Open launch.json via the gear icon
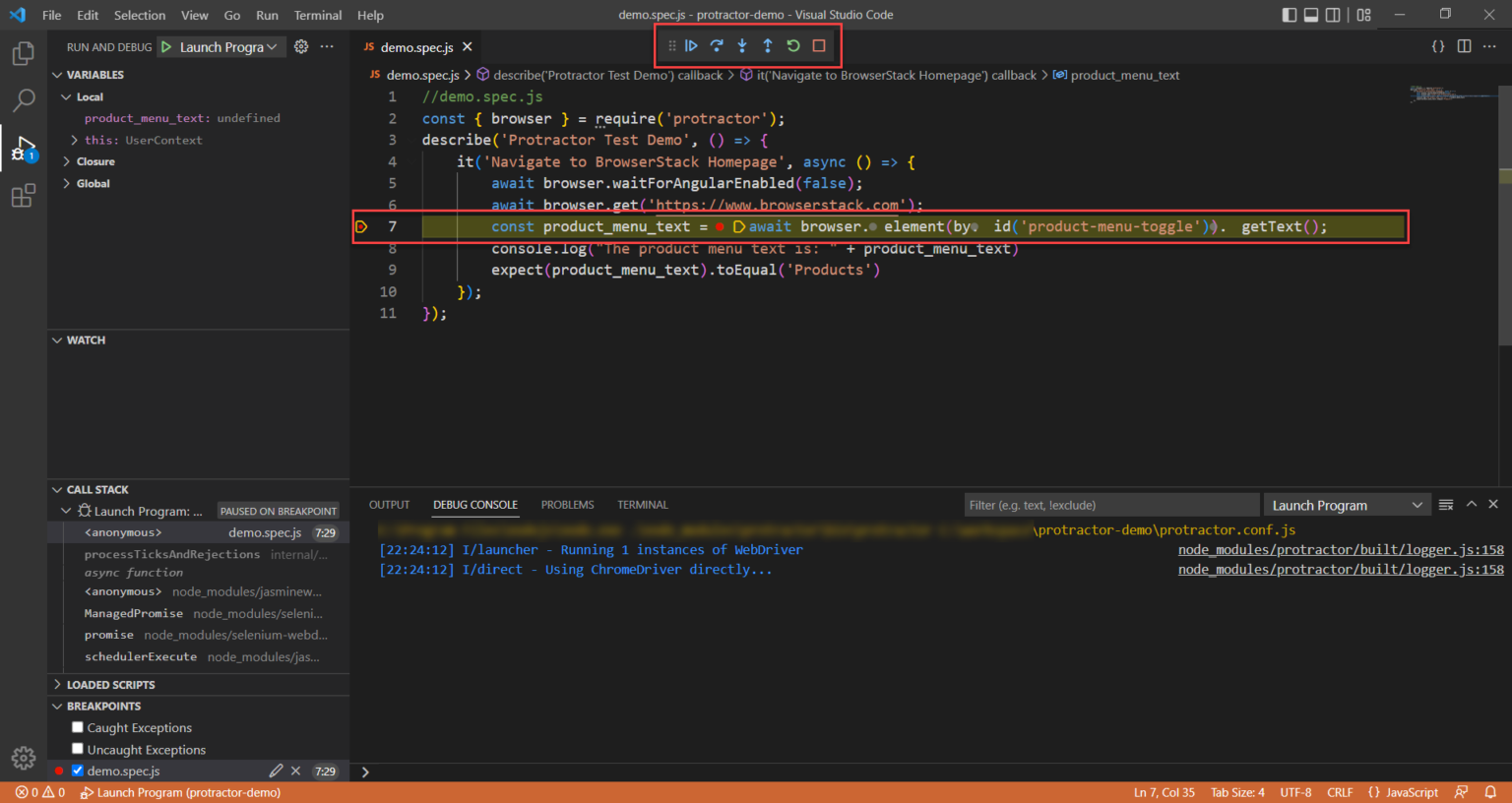 [x=301, y=46]
